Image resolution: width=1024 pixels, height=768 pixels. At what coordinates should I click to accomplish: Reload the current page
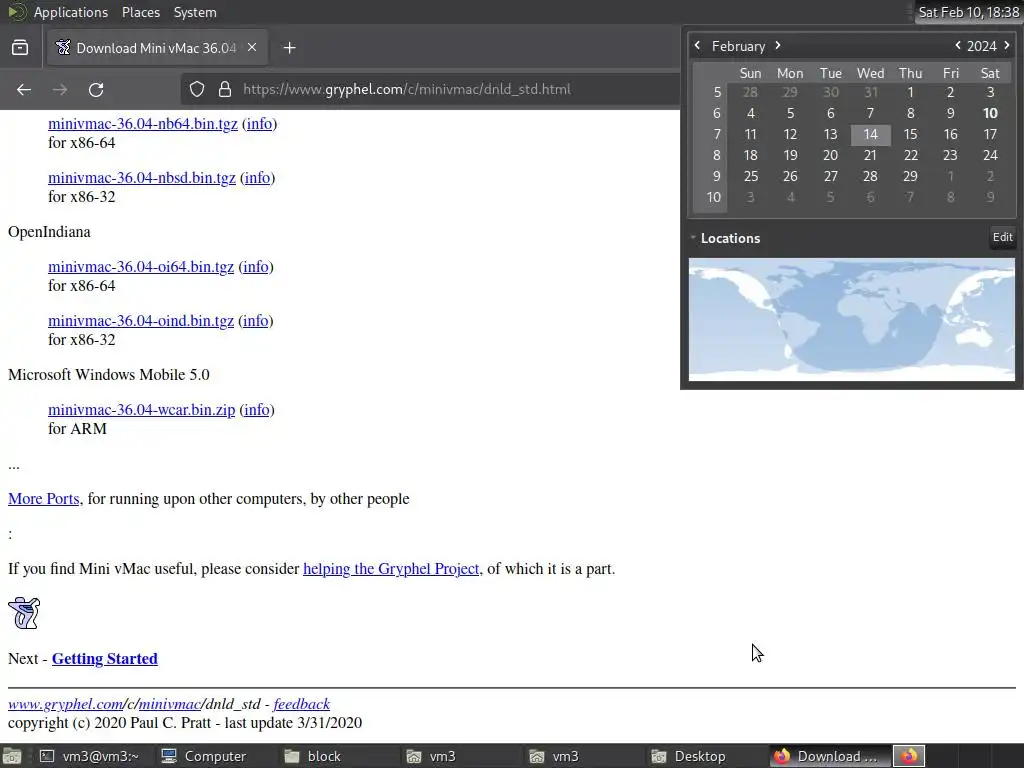point(96,89)
